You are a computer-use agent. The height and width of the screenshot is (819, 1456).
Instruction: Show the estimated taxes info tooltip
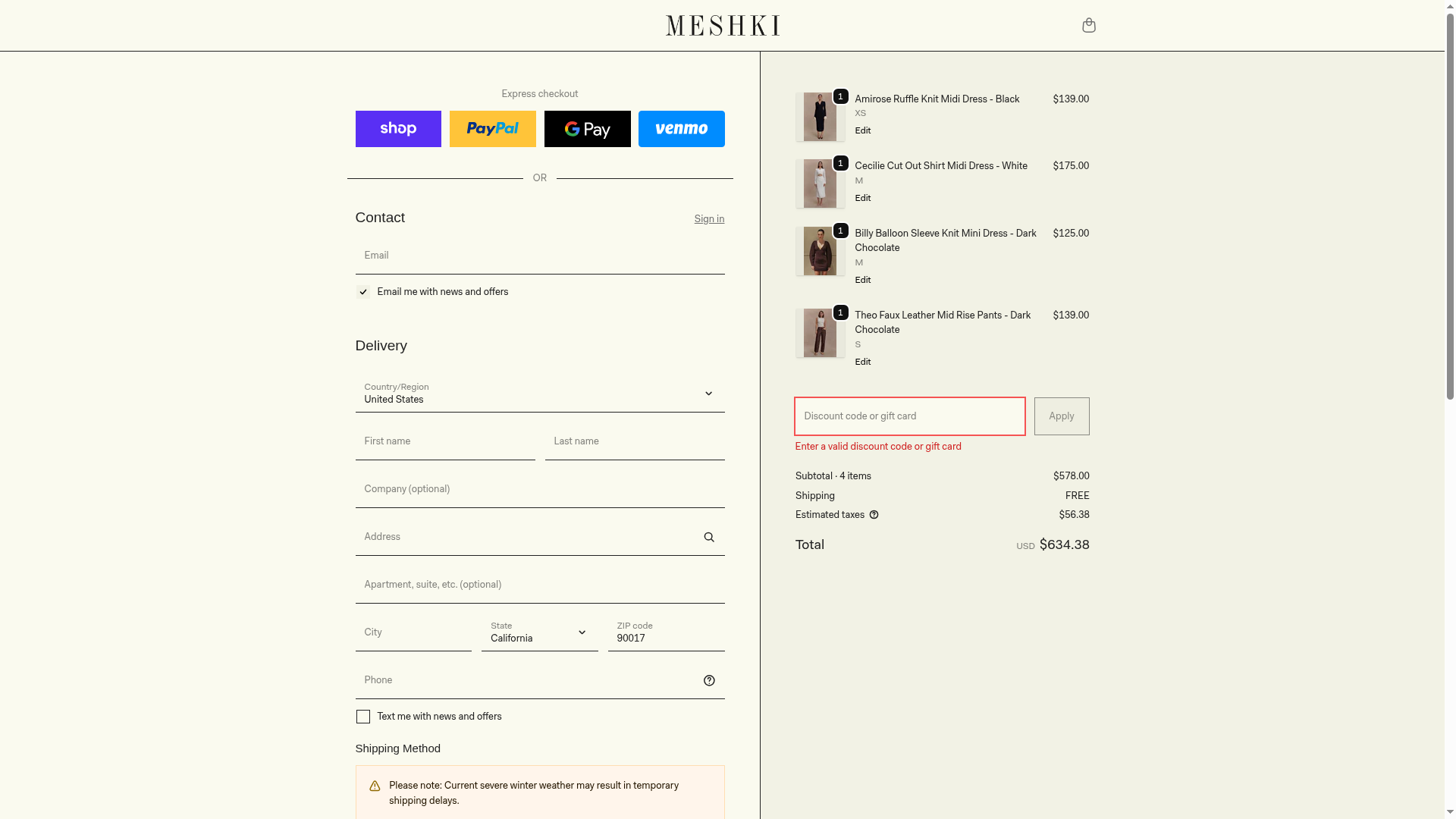[874, 515]
